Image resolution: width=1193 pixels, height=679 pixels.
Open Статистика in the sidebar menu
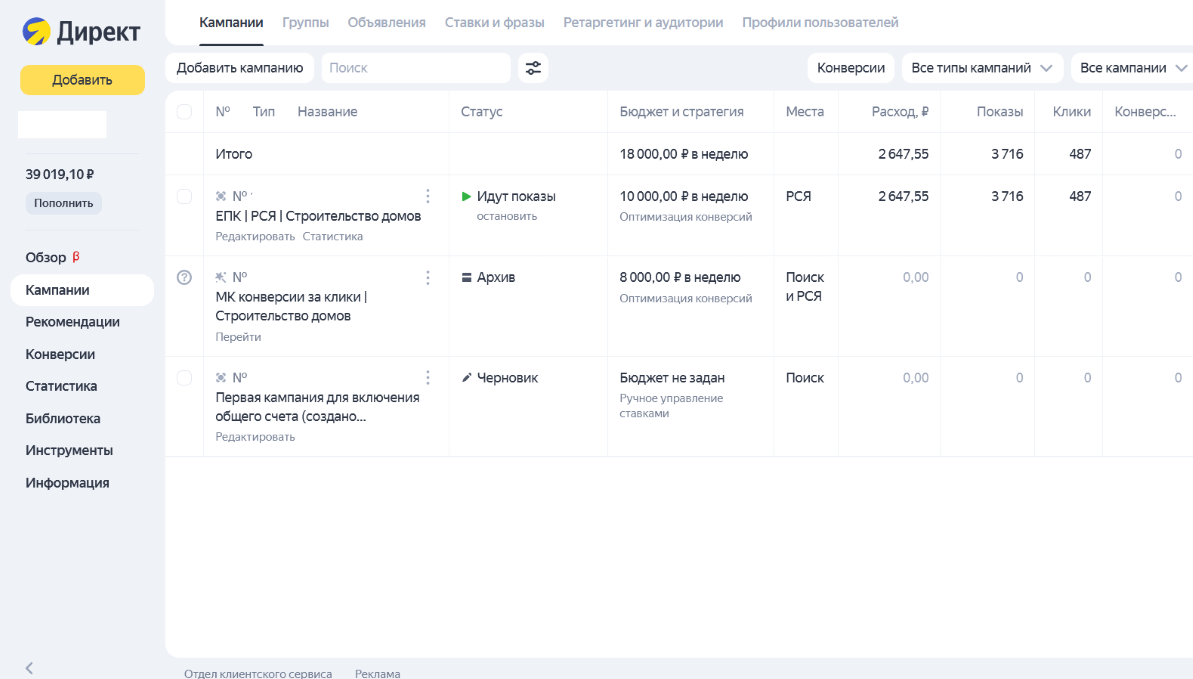point(61,386)
